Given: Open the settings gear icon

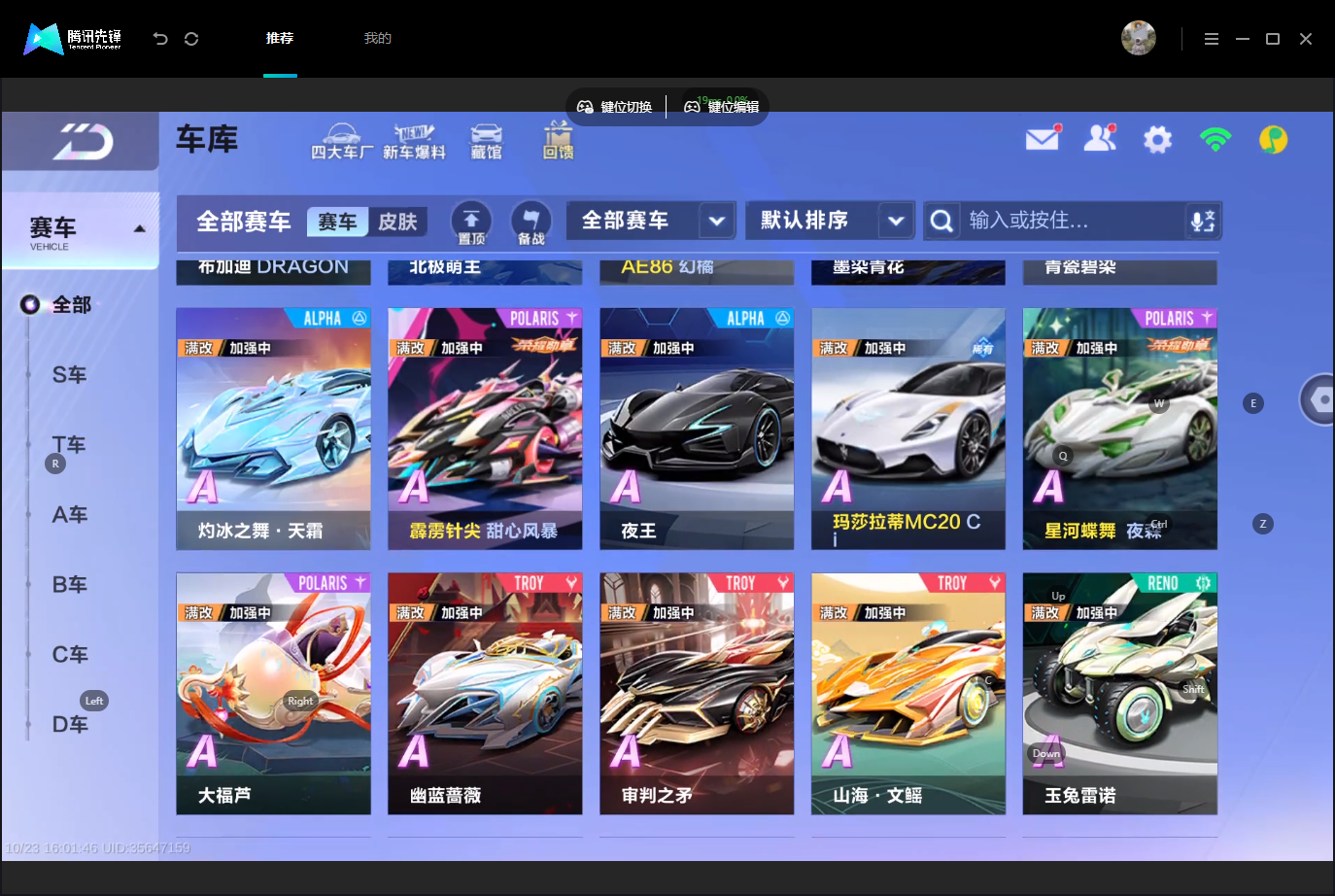Looking at the screenshot, I should click(x=1157, y=140).
